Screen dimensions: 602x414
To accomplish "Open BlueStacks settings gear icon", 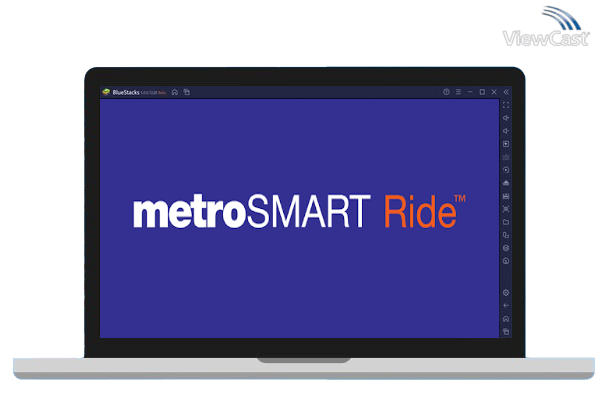I will [506, 293].
